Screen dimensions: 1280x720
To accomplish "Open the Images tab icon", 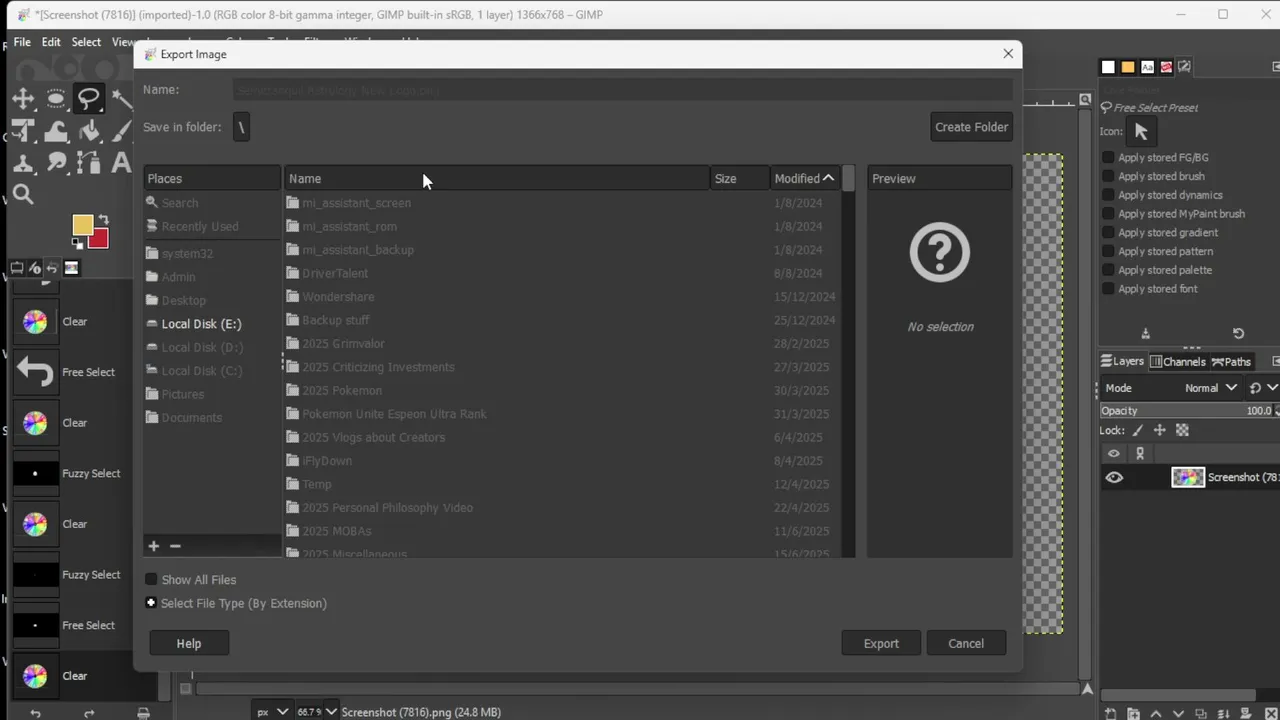I will click(x=71, y=268).
